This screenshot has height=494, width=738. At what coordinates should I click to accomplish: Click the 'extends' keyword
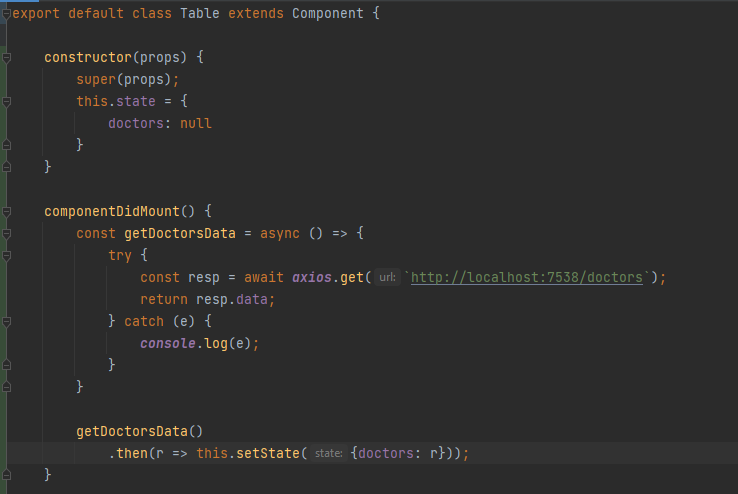(x=256, y=14)
